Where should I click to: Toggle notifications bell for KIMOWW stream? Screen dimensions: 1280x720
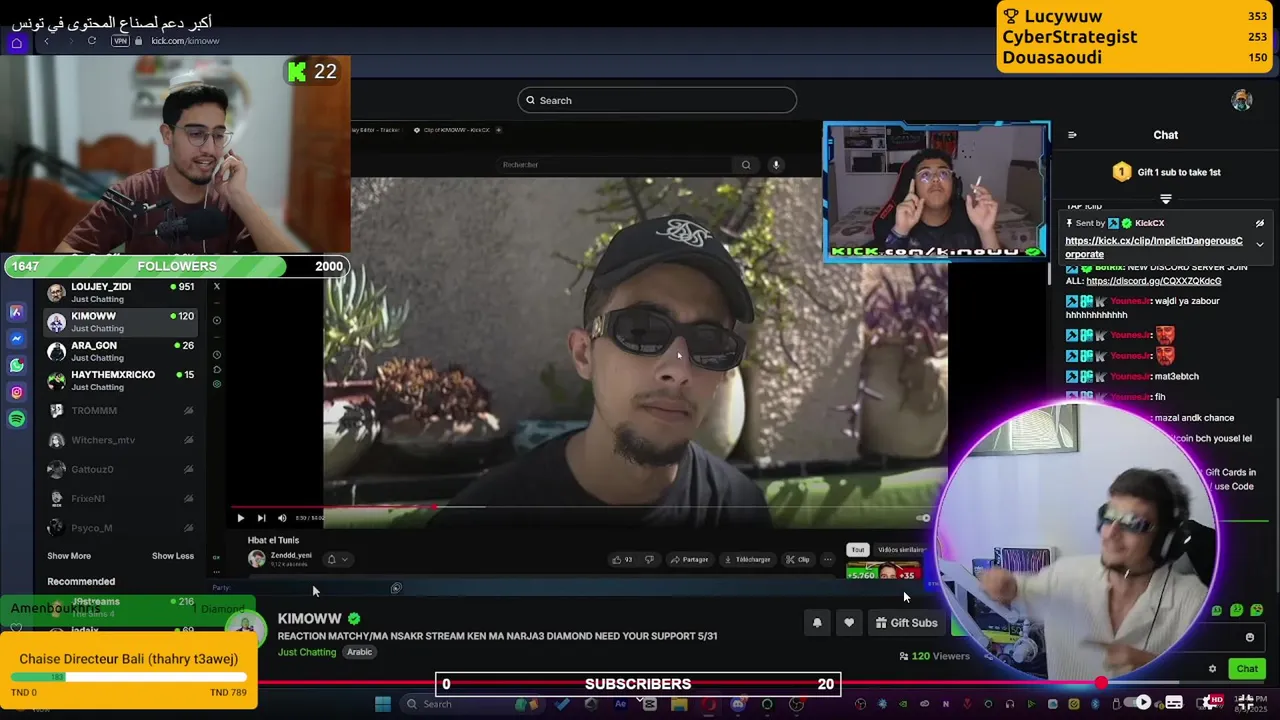(817, 623)
